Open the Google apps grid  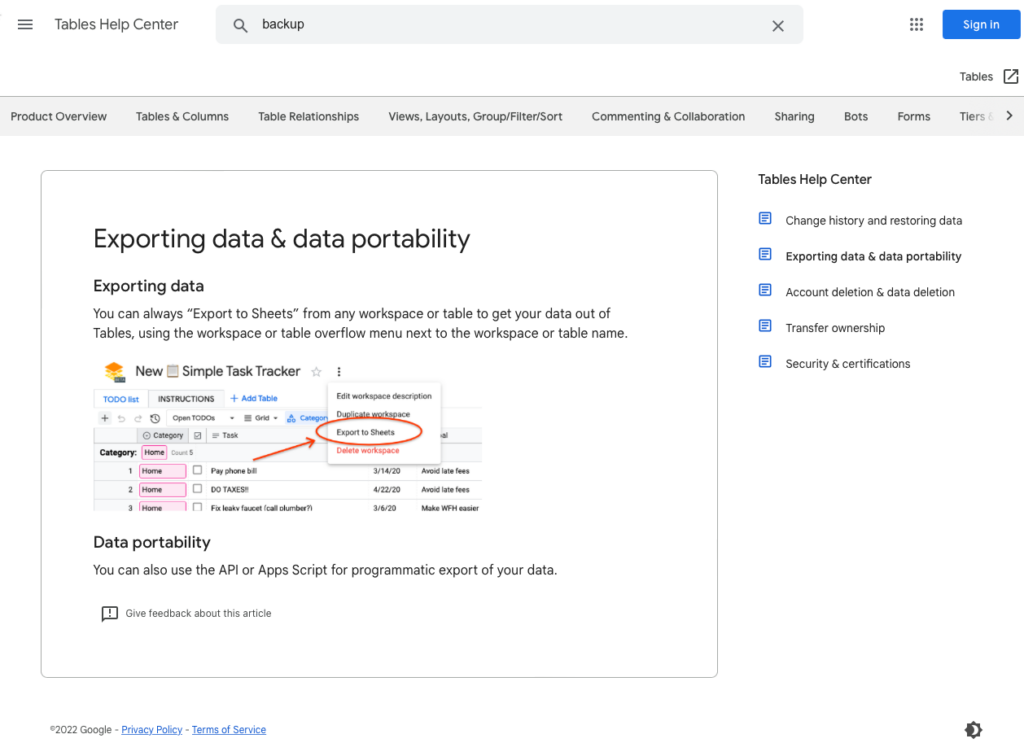click(916, 25)
